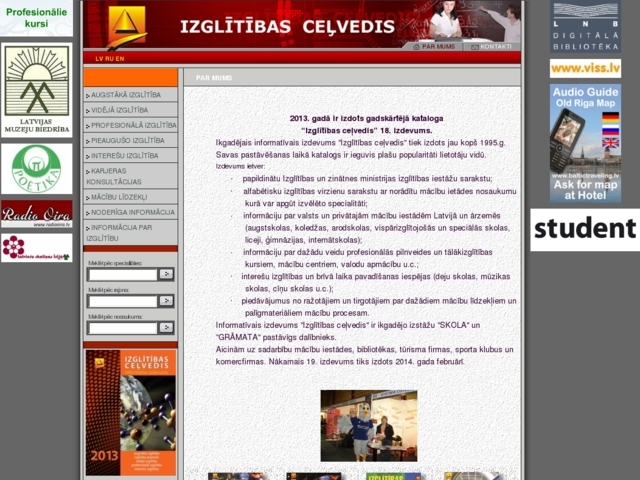The height and width of the screenshot is (480, 640).
Task: Click the student logo banner
Action: point(585,229)
